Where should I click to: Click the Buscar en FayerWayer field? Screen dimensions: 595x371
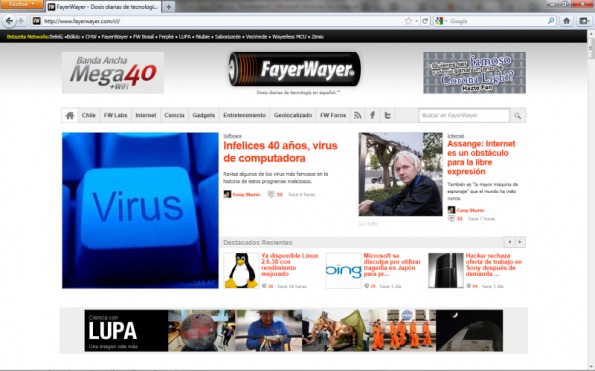click(x=464, y=115)
